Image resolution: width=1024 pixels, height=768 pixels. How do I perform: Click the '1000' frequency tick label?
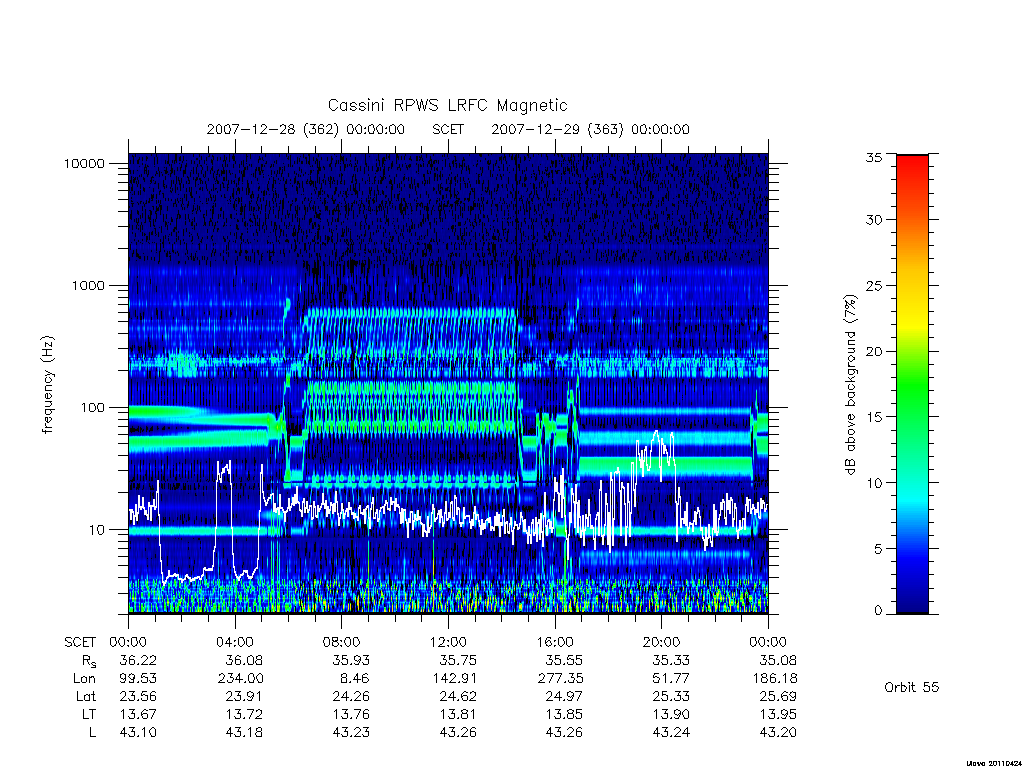[x=88, y=285]
